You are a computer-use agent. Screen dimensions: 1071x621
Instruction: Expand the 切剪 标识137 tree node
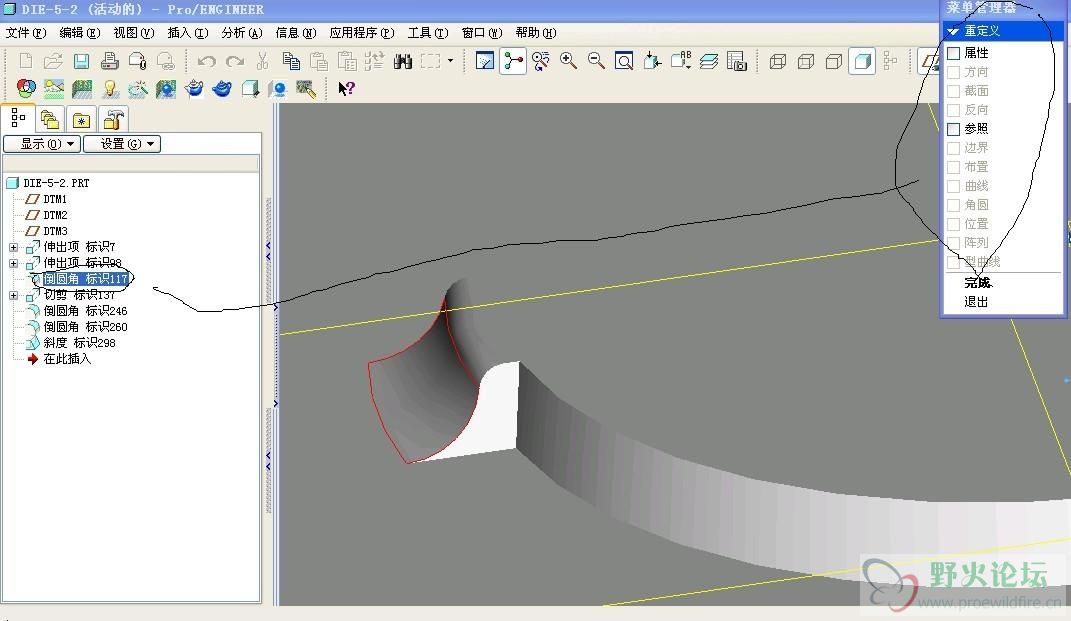pos(14,295)
